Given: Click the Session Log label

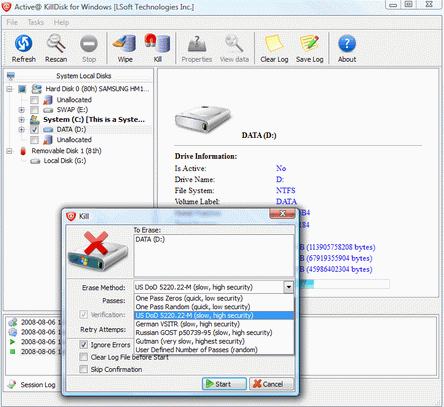Looking at the screenshot, I should [x=38, y=385].
